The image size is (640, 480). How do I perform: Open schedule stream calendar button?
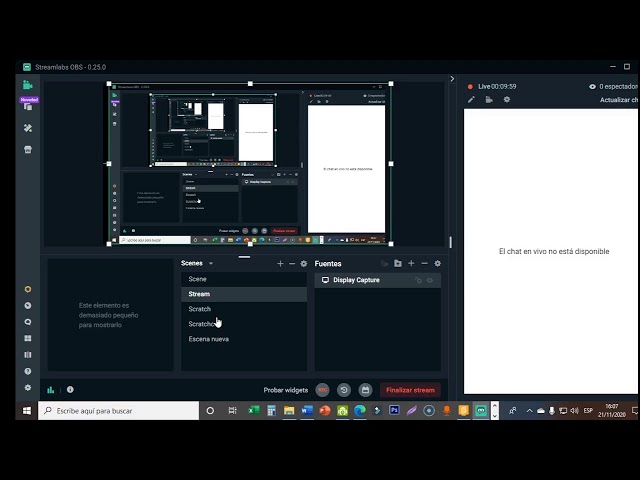click(x=365, y=390)
